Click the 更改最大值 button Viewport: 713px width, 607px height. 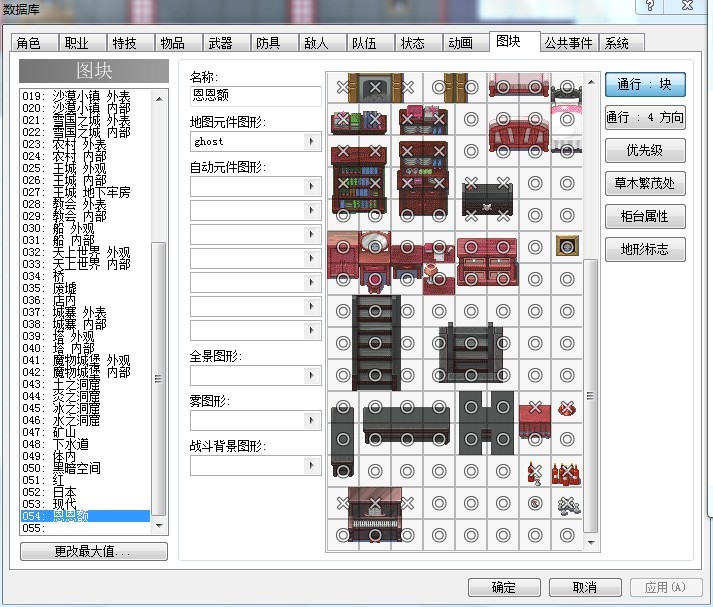click(x=94, y=552)
